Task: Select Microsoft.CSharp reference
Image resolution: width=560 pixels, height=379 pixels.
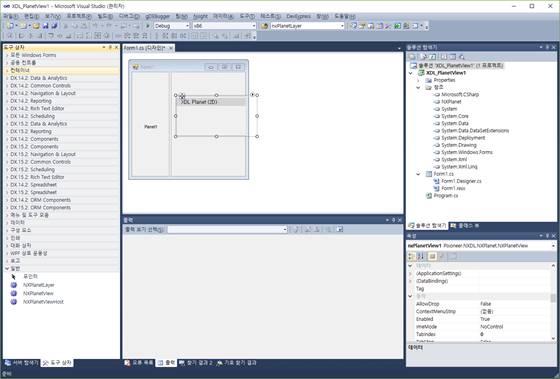Action: (460, 95)
